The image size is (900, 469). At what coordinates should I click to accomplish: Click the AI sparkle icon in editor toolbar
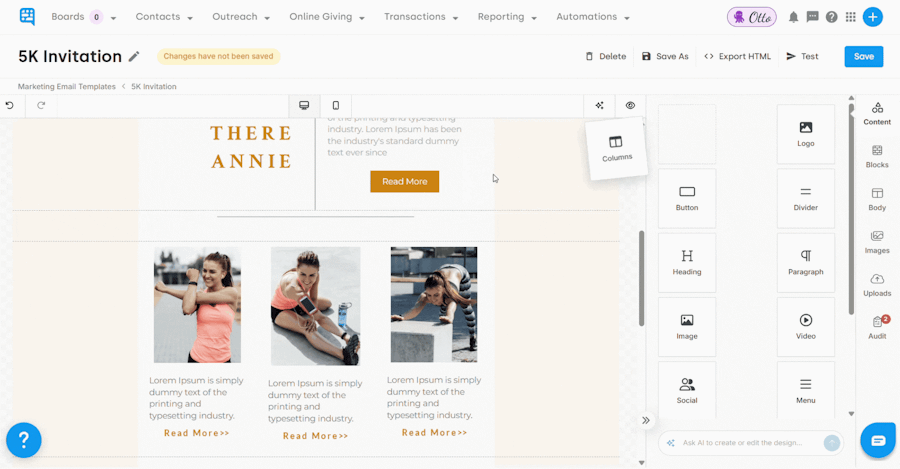pyautogui.click(x=599, y=106)
